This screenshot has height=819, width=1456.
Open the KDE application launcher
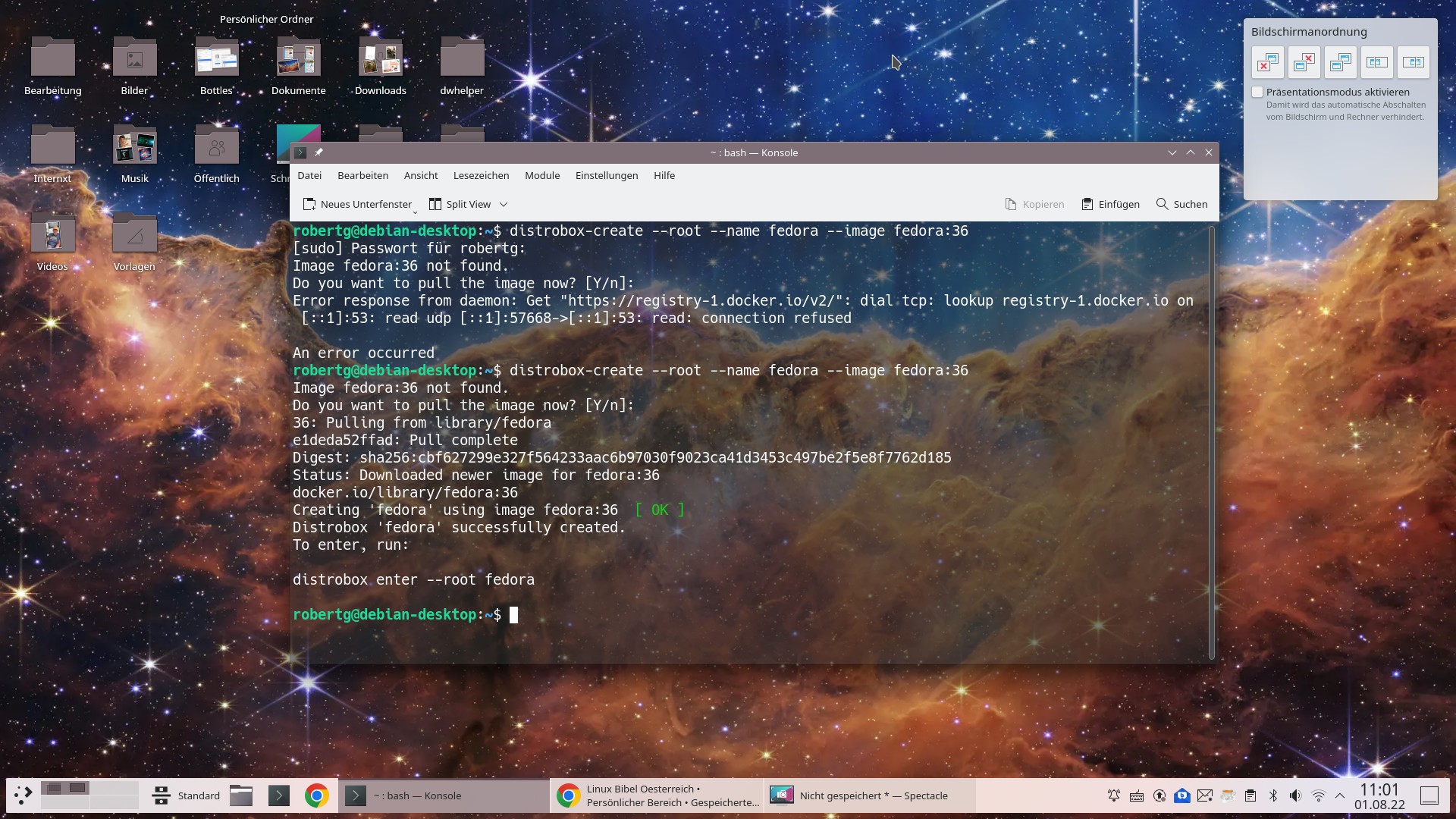point(23,795)
